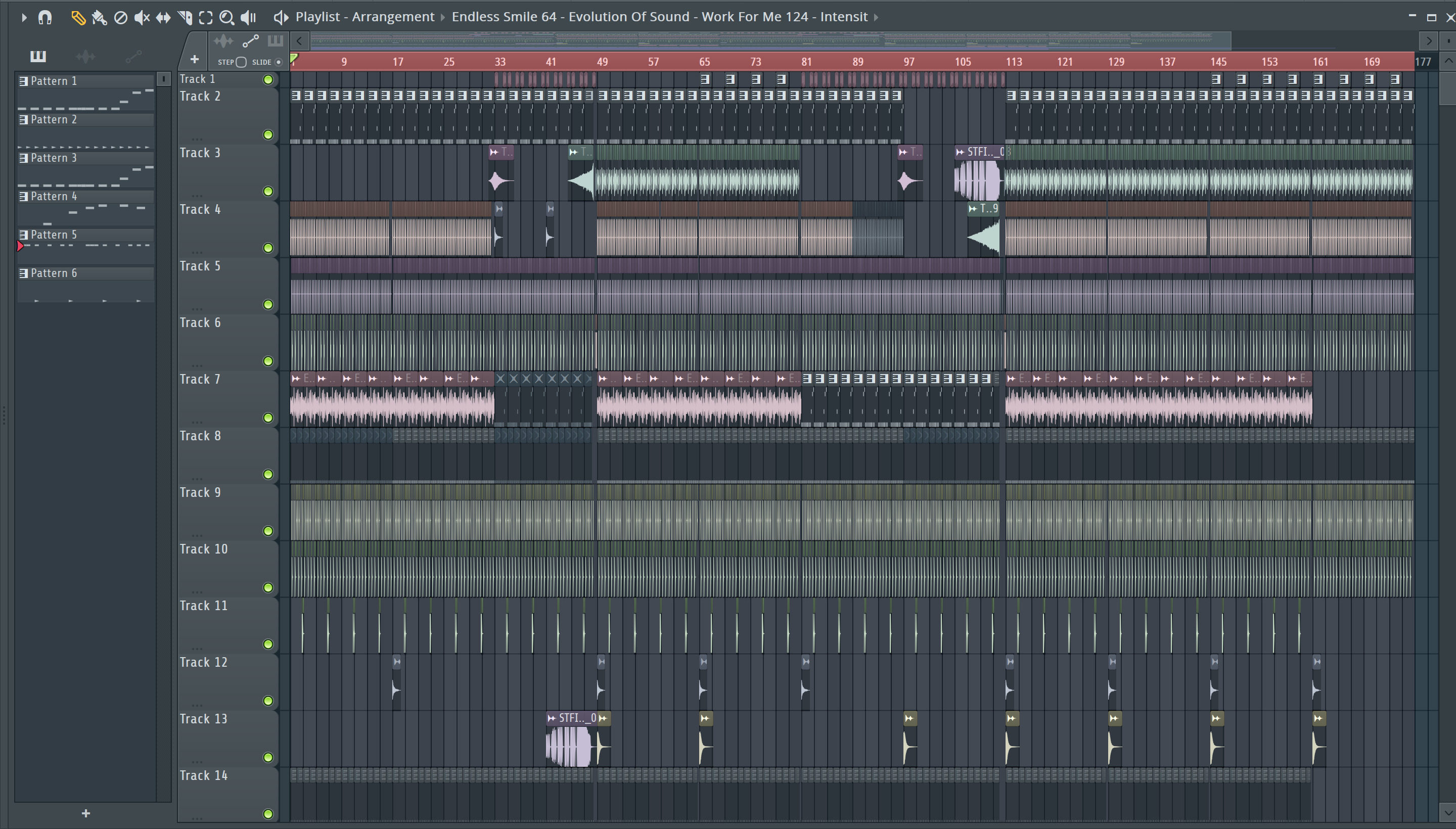
Task: Click the speaker icon before Playlist title
Action: click(x=281, y=17)
